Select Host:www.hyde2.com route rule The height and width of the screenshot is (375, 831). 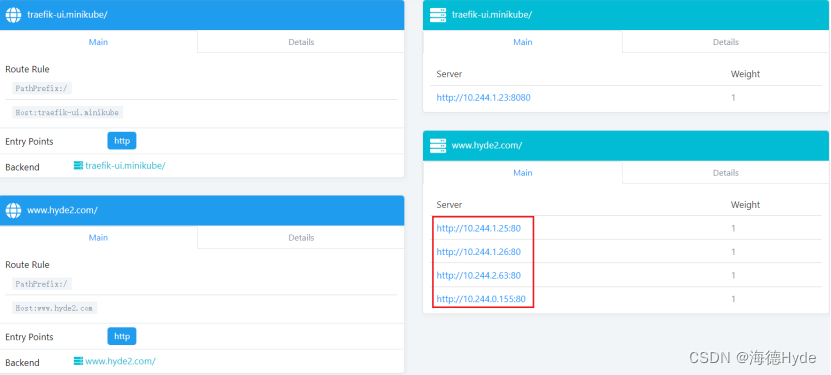click(55, 308)
